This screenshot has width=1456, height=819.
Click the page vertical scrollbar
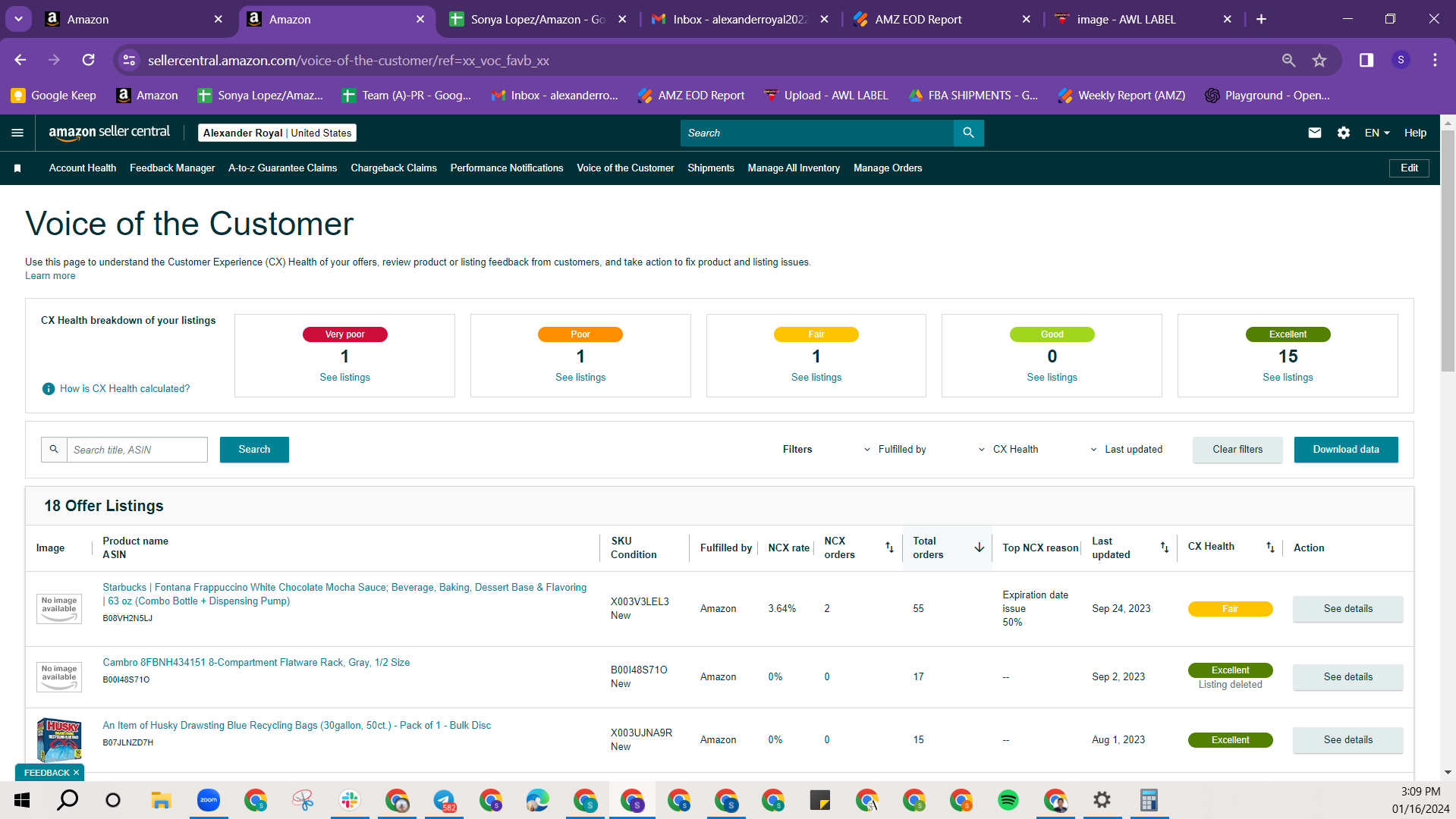(x=1448, y=250)
